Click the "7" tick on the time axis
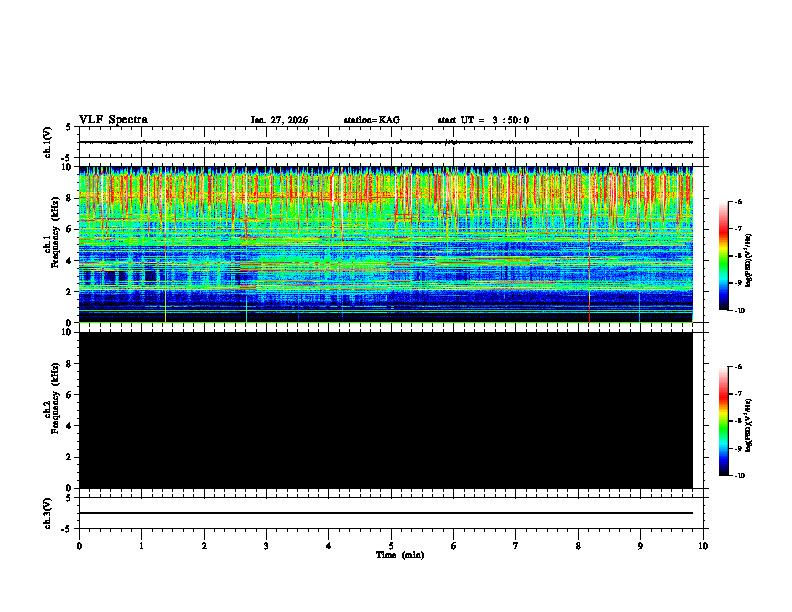Image resolution: width=792 pixels, height=612 pixels. 516,546
